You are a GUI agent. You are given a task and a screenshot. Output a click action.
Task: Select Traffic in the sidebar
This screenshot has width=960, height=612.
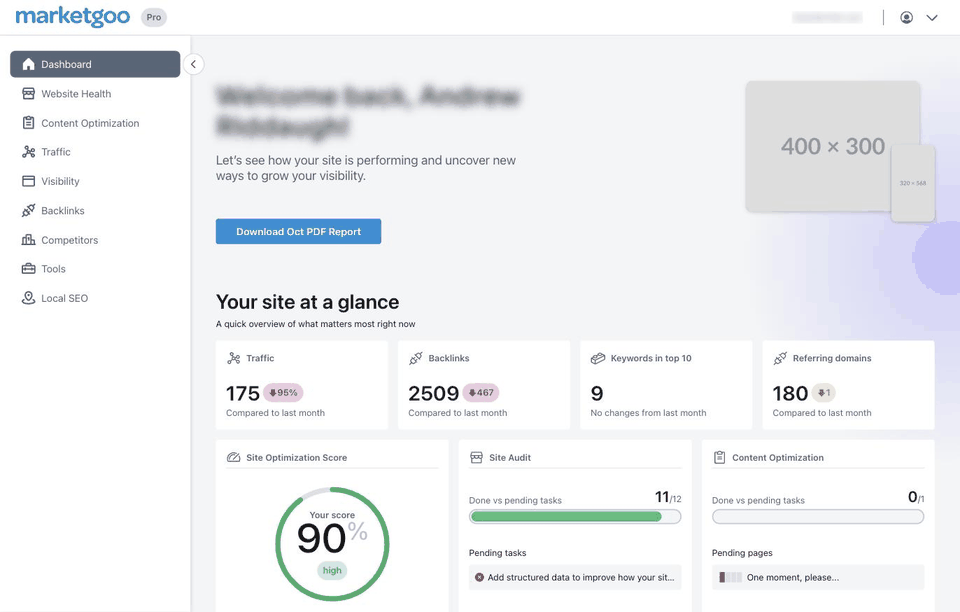95,152
